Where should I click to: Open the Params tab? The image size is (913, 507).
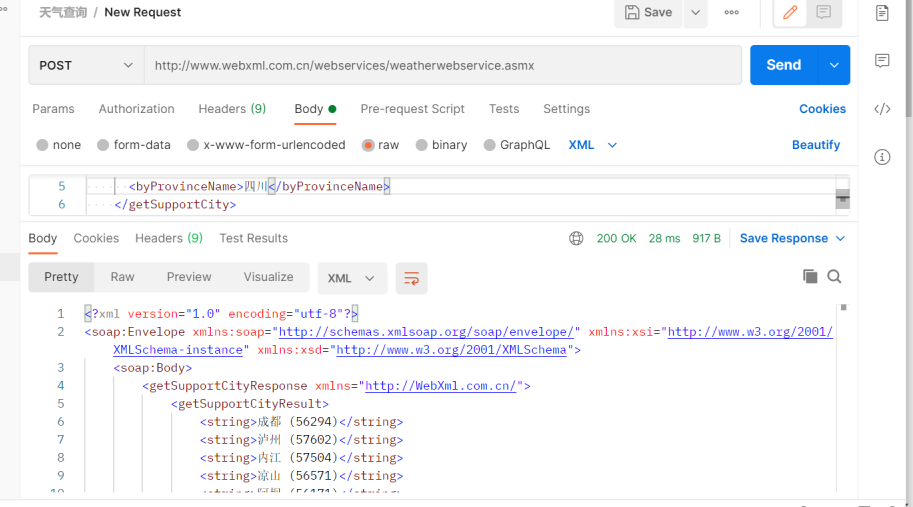(53, 109)
